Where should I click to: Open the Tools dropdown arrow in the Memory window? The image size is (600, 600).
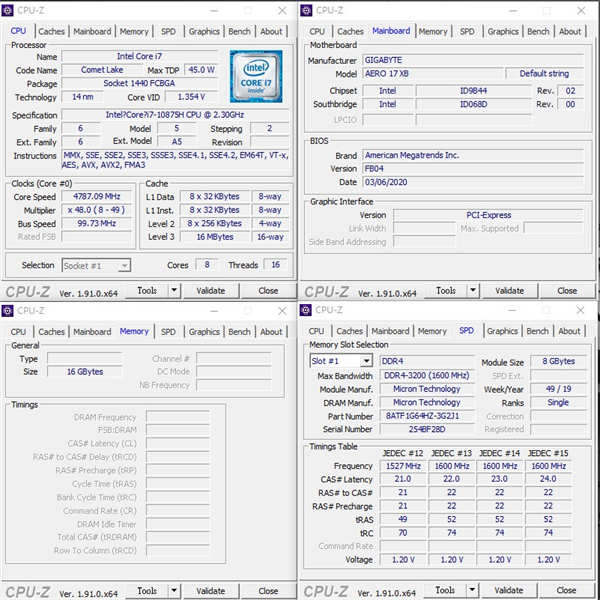(x=174, y=591)
